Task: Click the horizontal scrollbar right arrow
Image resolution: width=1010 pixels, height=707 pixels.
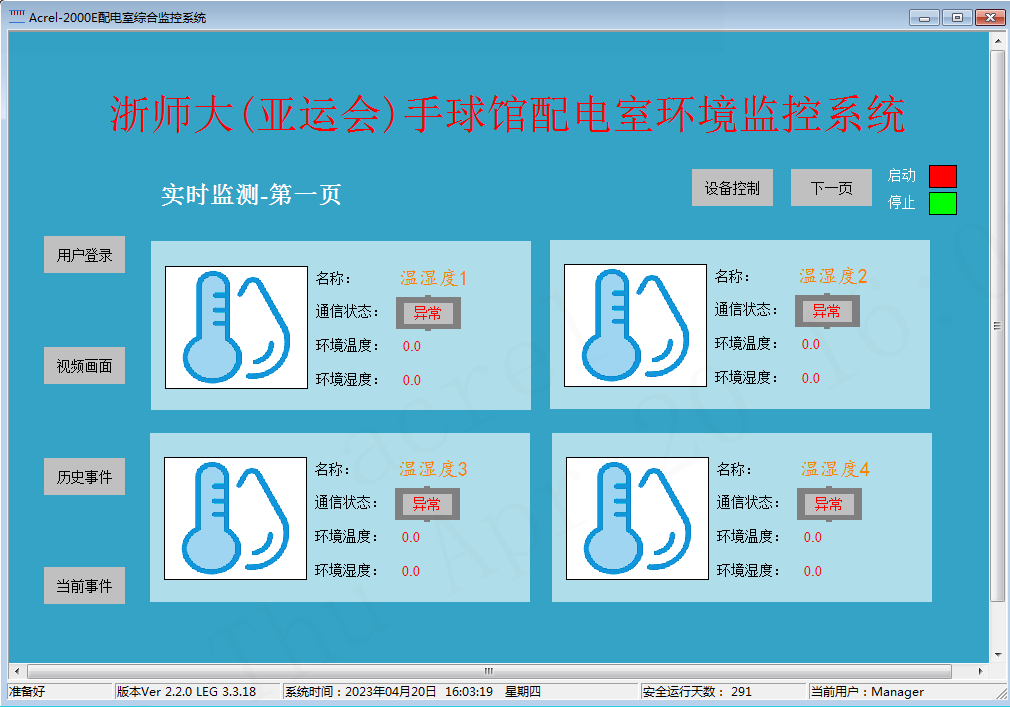Action: click(980, 671)
